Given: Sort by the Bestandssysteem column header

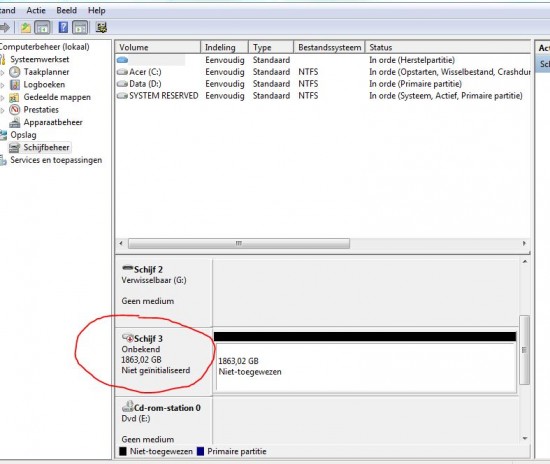Looking at the screenshot, I should tap(329, 47).
